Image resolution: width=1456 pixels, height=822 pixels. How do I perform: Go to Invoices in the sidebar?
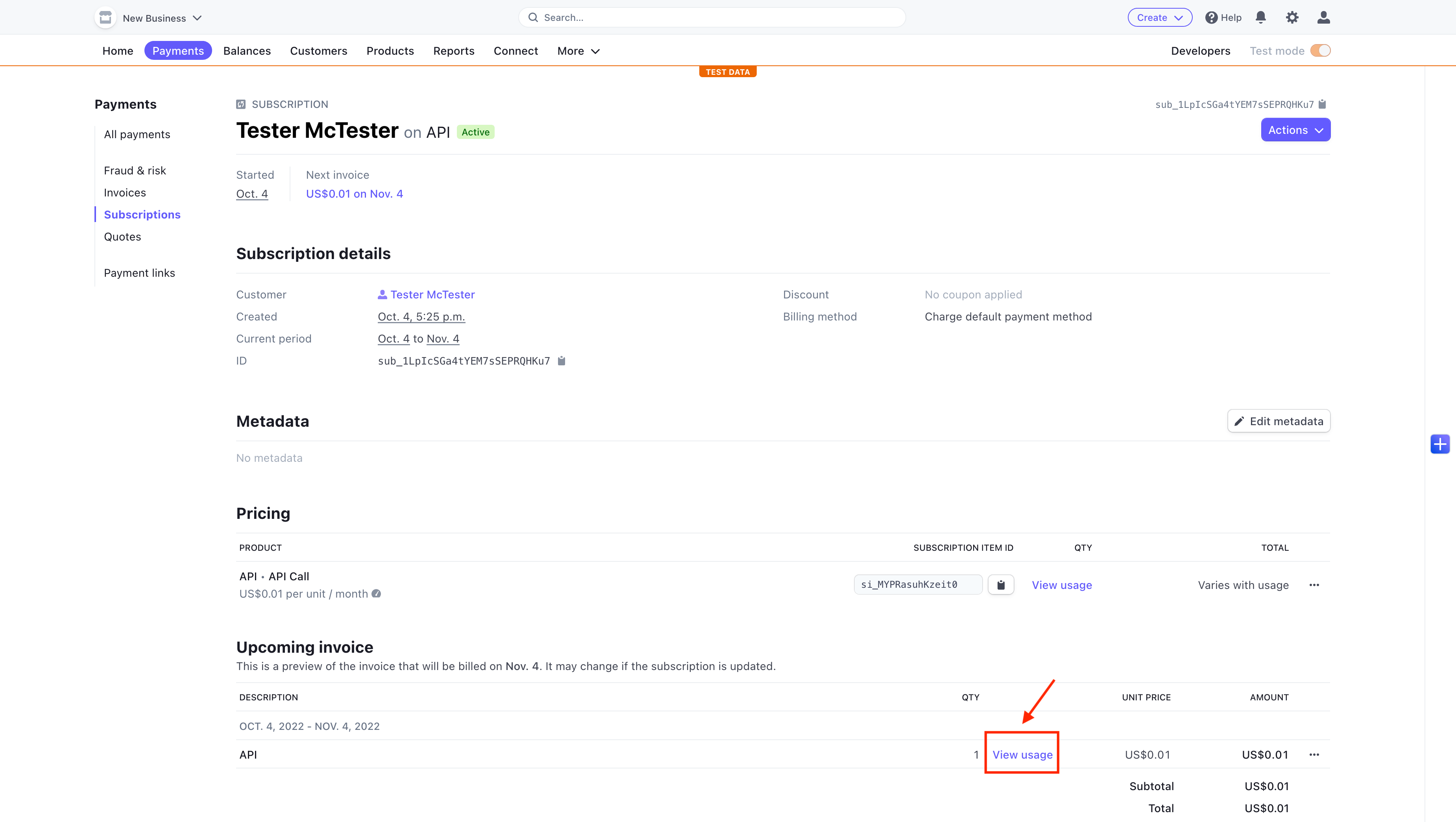125,193
